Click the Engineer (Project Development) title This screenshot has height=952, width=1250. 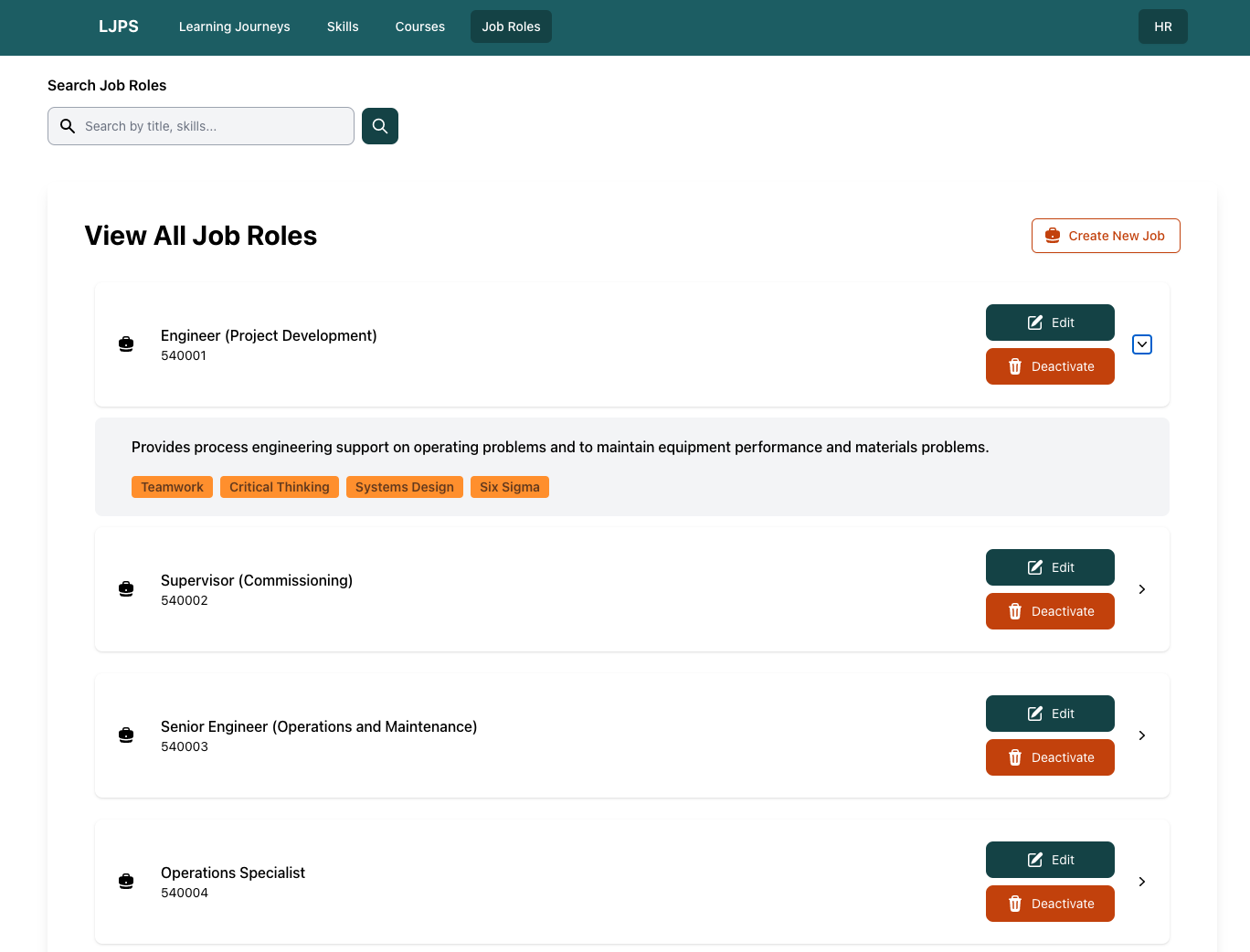[269, 335]
